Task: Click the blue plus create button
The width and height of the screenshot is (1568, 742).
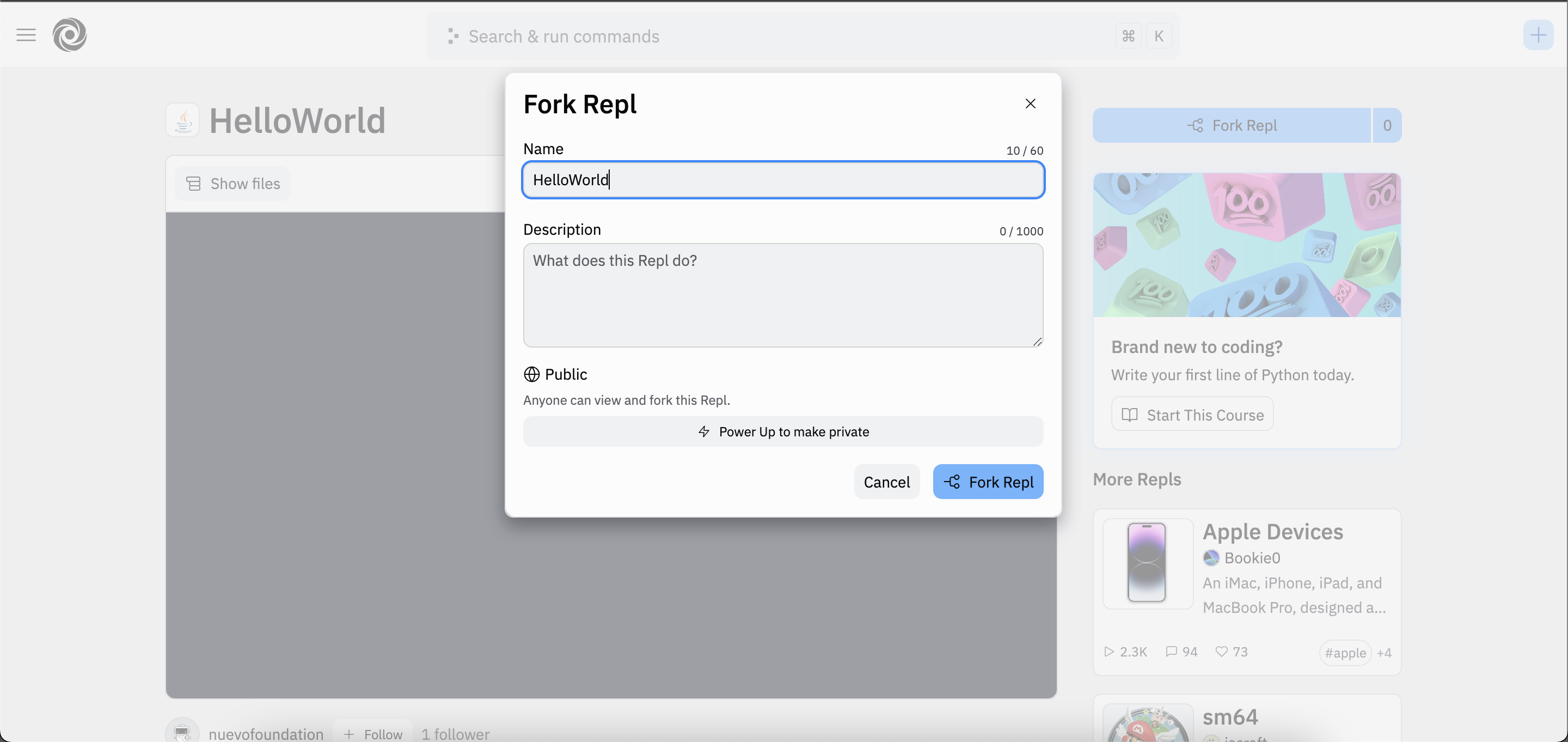Action: (x=1538, y=35)
